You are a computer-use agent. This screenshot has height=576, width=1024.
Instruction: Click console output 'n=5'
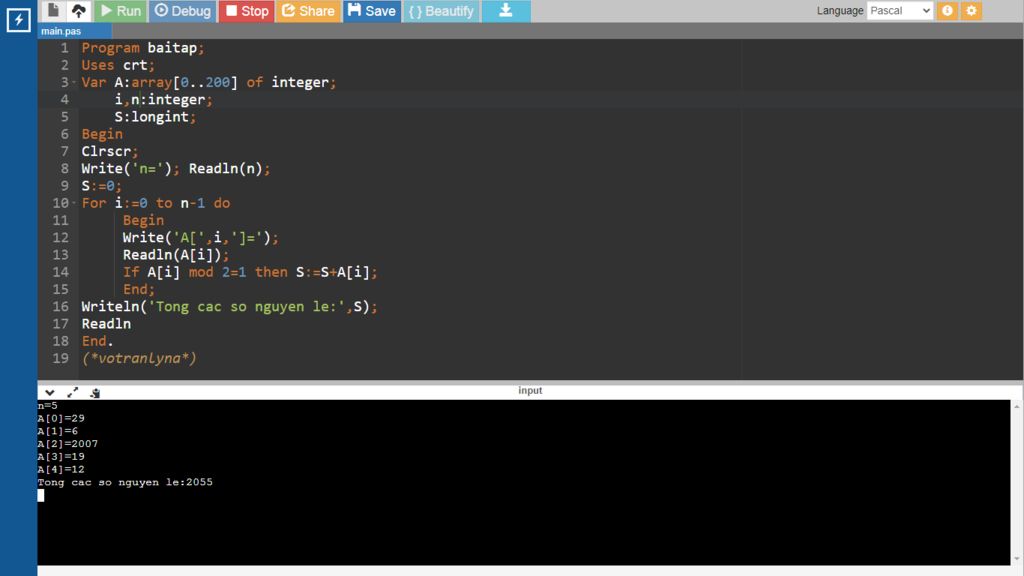pyautogui.click(x=47, y=406)
